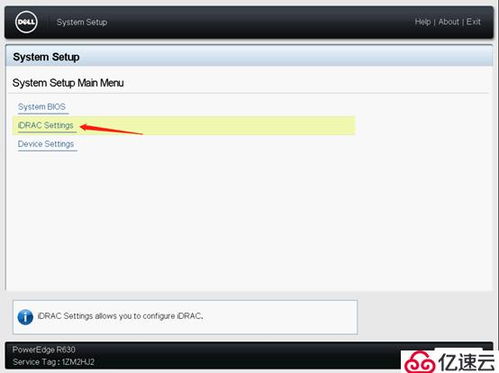Open the Help page
Viewport: 499px width, 373px height.
[x=423, y=22]
